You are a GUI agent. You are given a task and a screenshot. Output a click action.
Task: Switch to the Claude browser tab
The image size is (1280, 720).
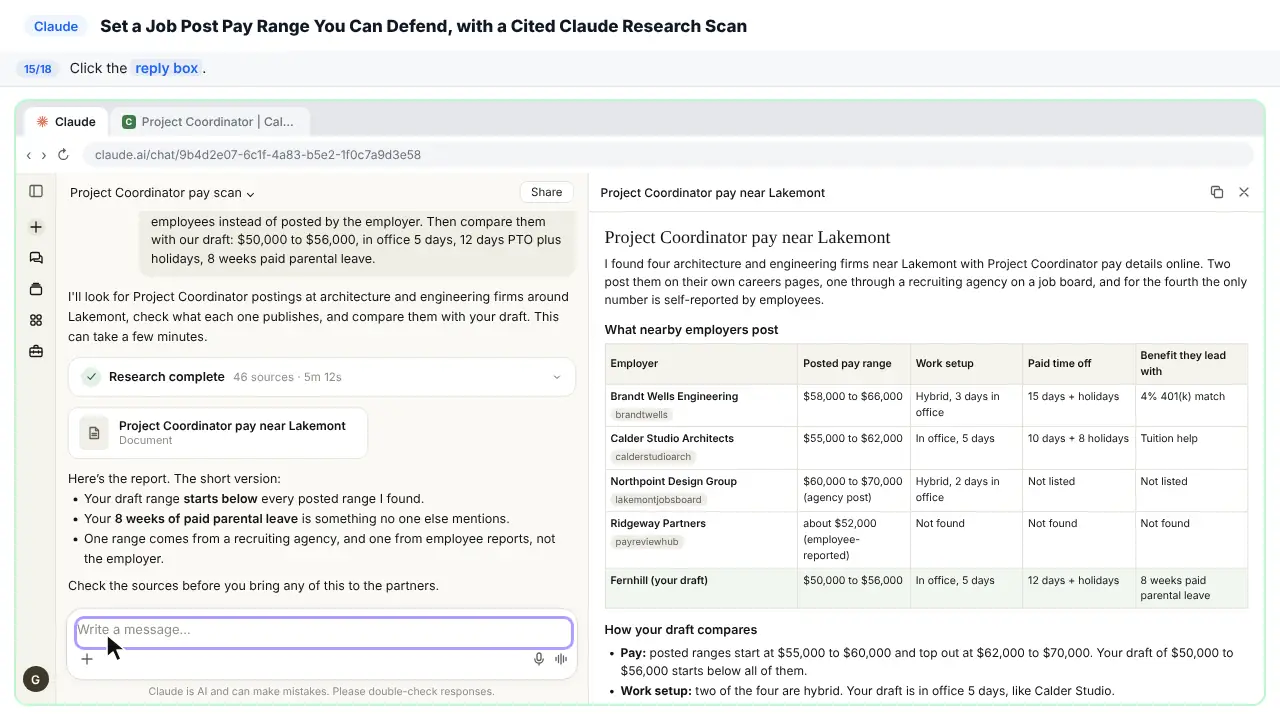66,122
